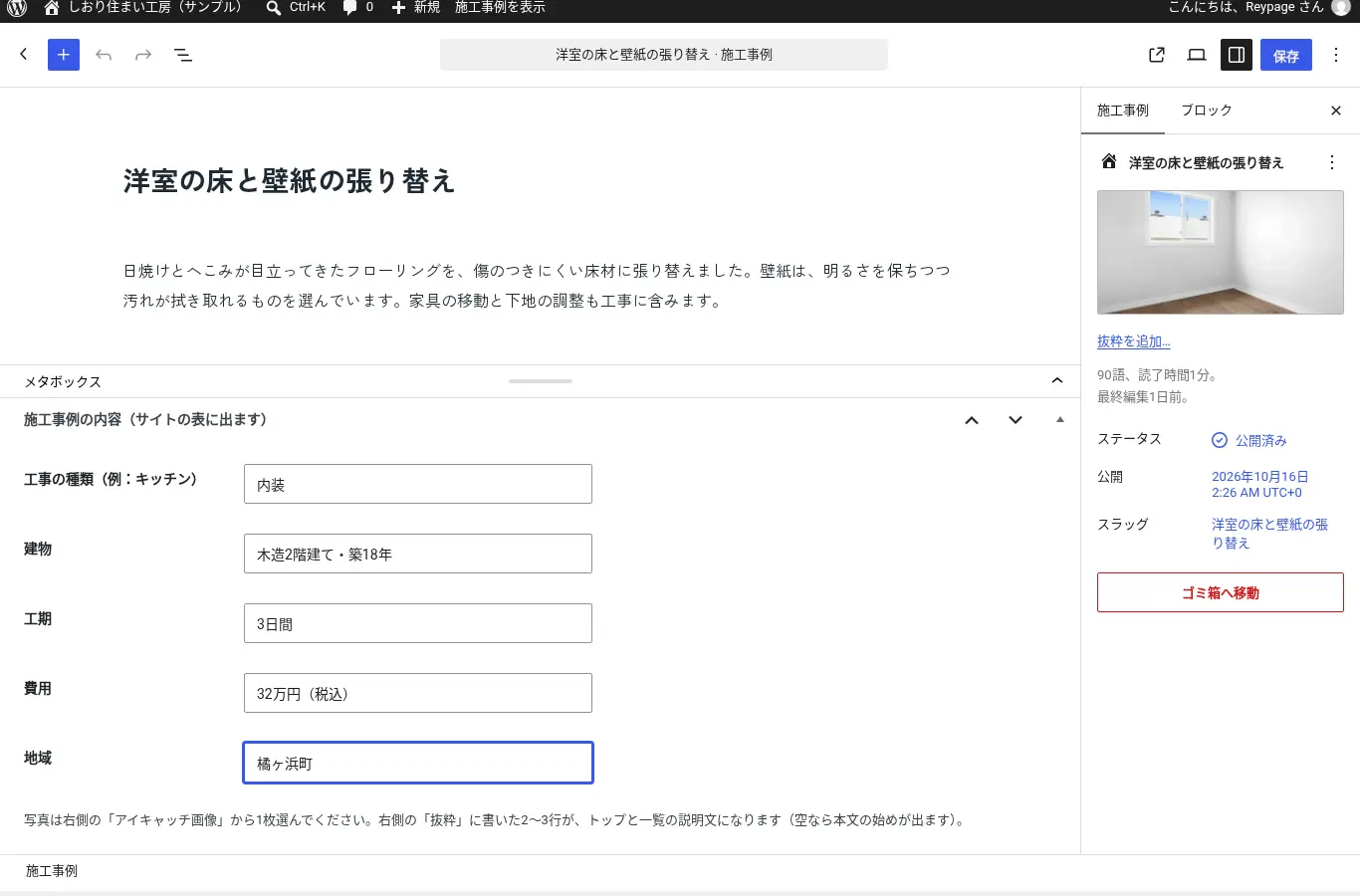Click the 費用 field containing 32万円
This screenshot has width=1360, height=896.
(418, 693)
